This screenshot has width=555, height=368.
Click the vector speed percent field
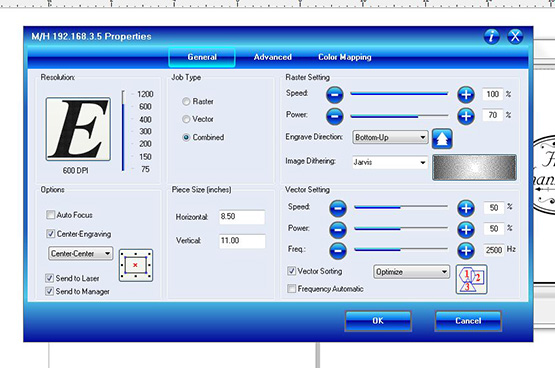(x=494, y=208)
